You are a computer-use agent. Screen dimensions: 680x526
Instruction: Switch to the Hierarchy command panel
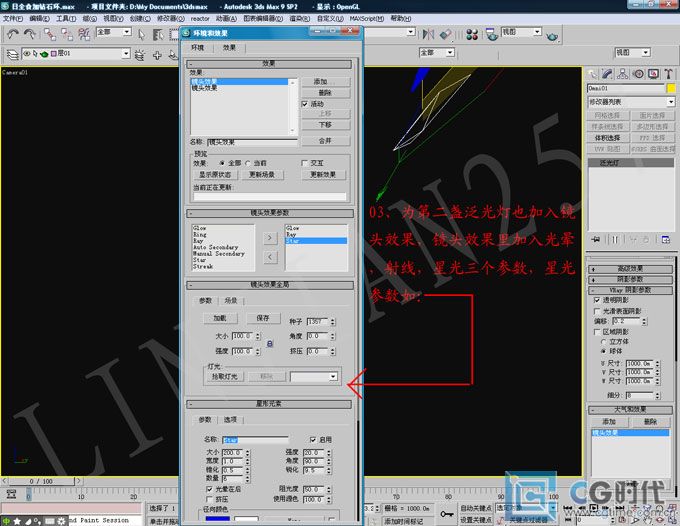[623, 74]
